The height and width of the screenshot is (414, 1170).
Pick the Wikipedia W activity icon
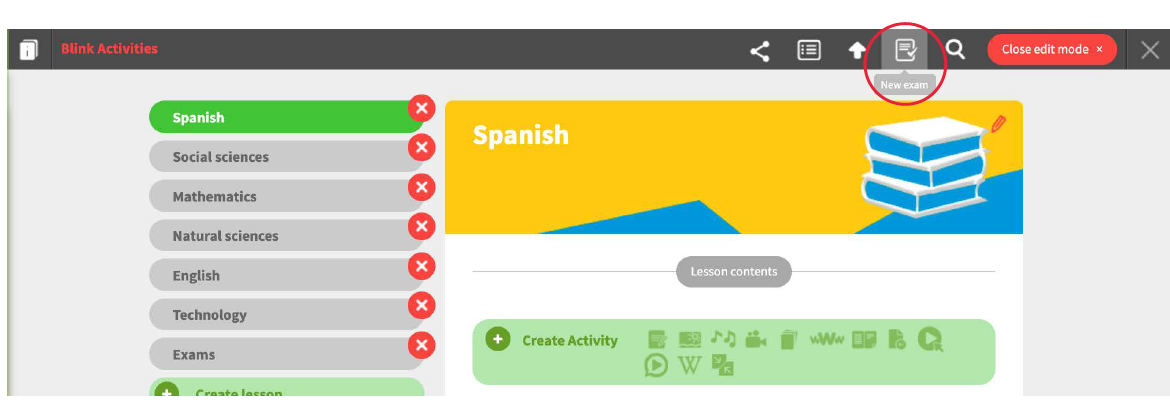(x=689, y=366)
